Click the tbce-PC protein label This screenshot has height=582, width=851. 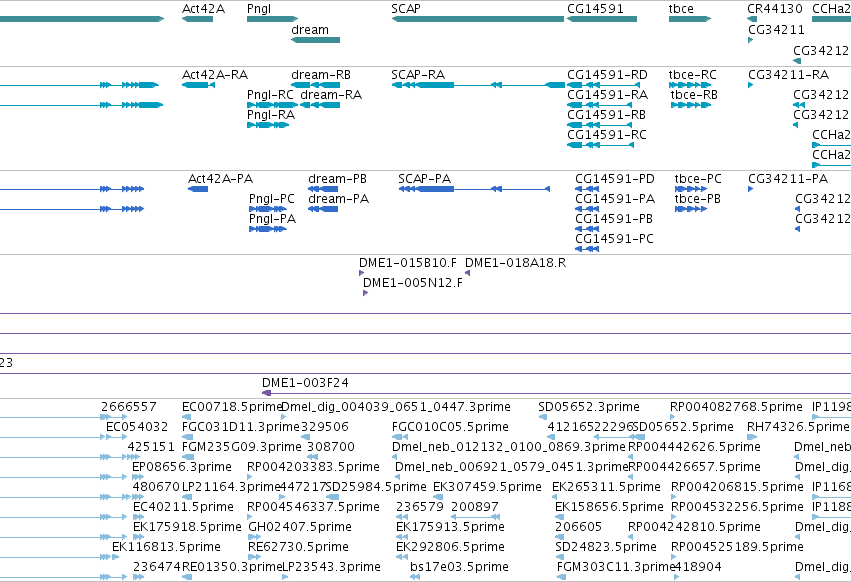pyautogui.click(x=698, y=179)
